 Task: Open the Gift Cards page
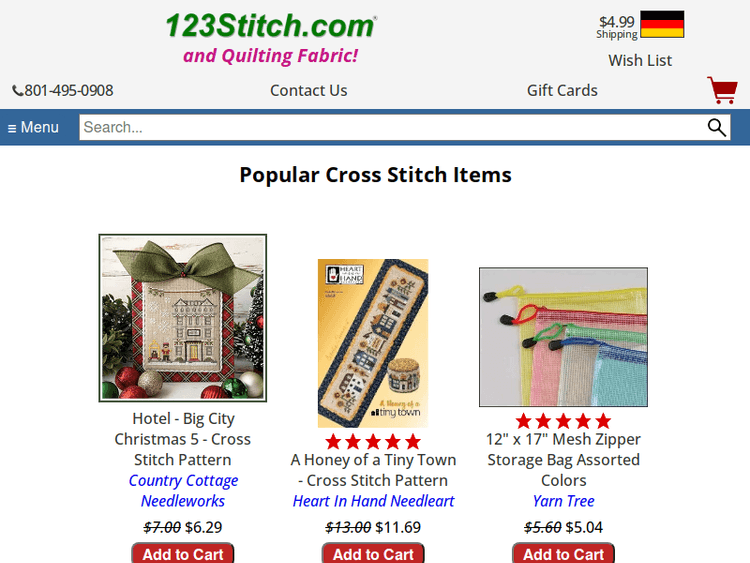[x=562, y=90]
